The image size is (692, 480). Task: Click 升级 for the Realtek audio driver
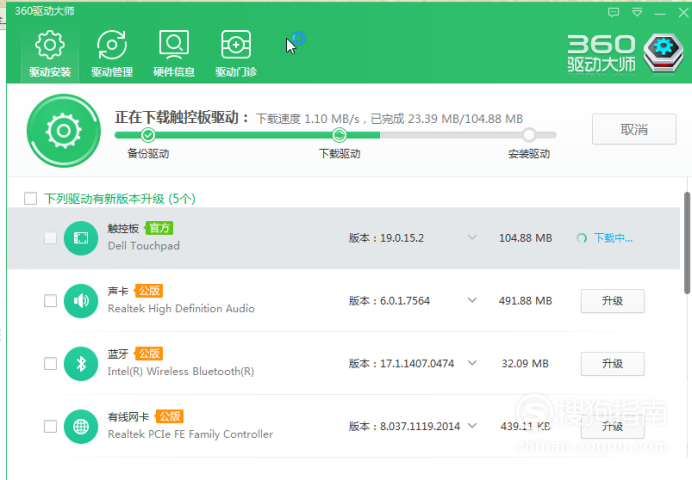(x=613, y=301)
